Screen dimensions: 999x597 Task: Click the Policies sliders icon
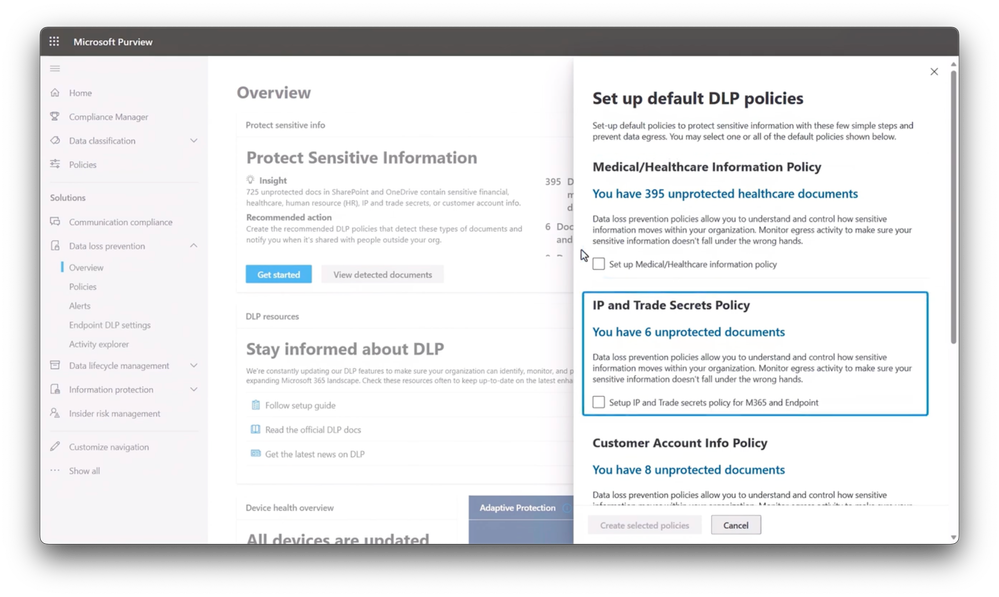coord(55,164)
